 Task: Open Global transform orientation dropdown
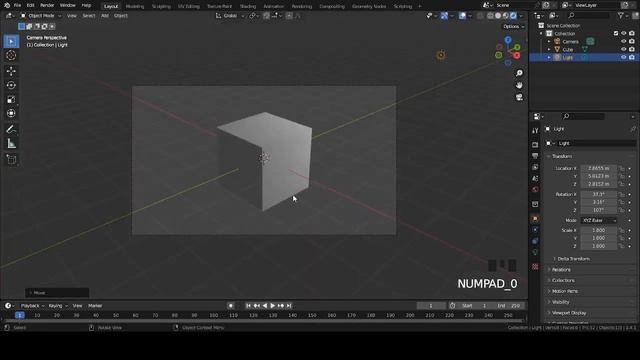[230, 16]
